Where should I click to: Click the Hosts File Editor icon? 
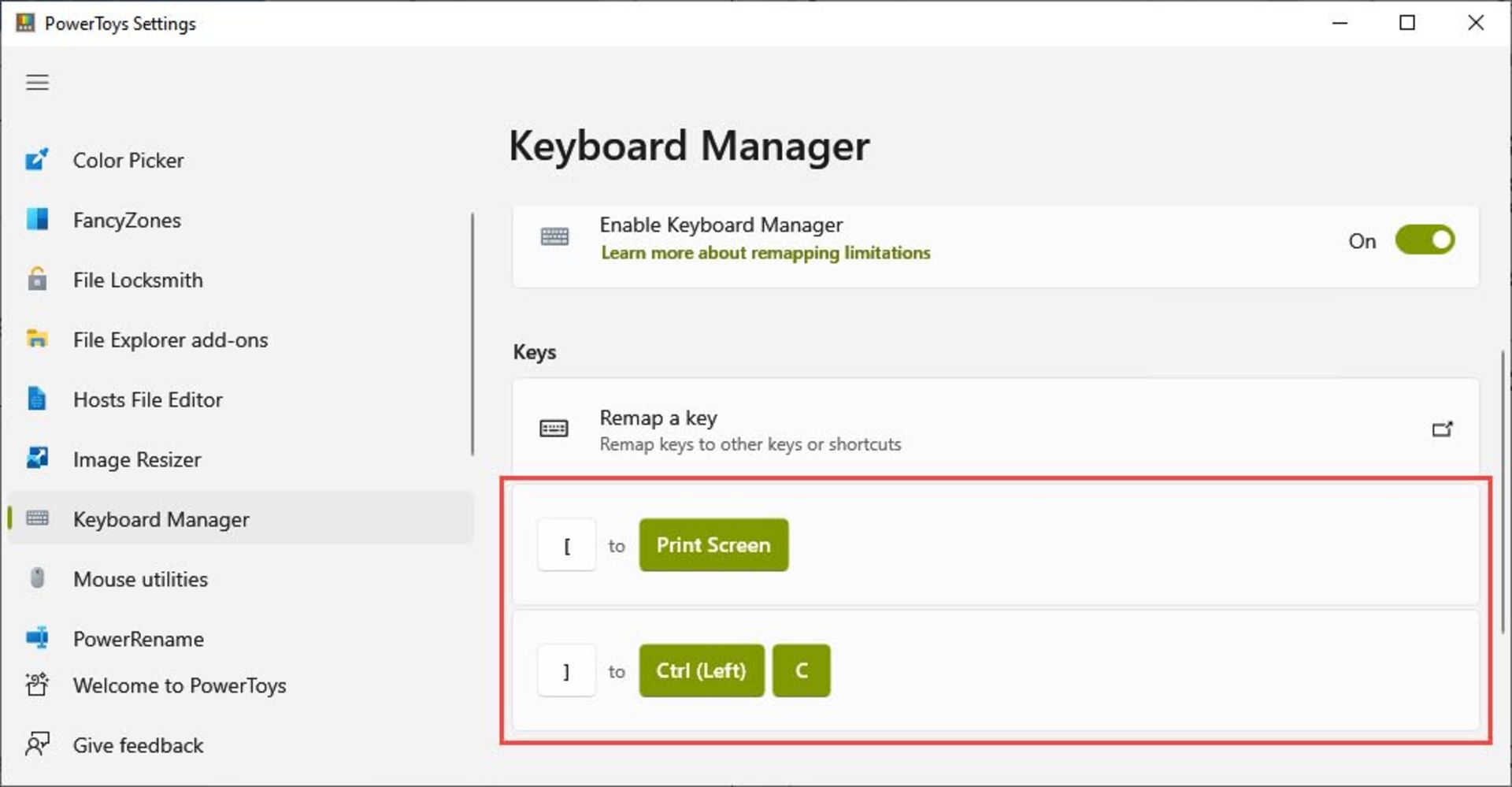pos(37,399)
